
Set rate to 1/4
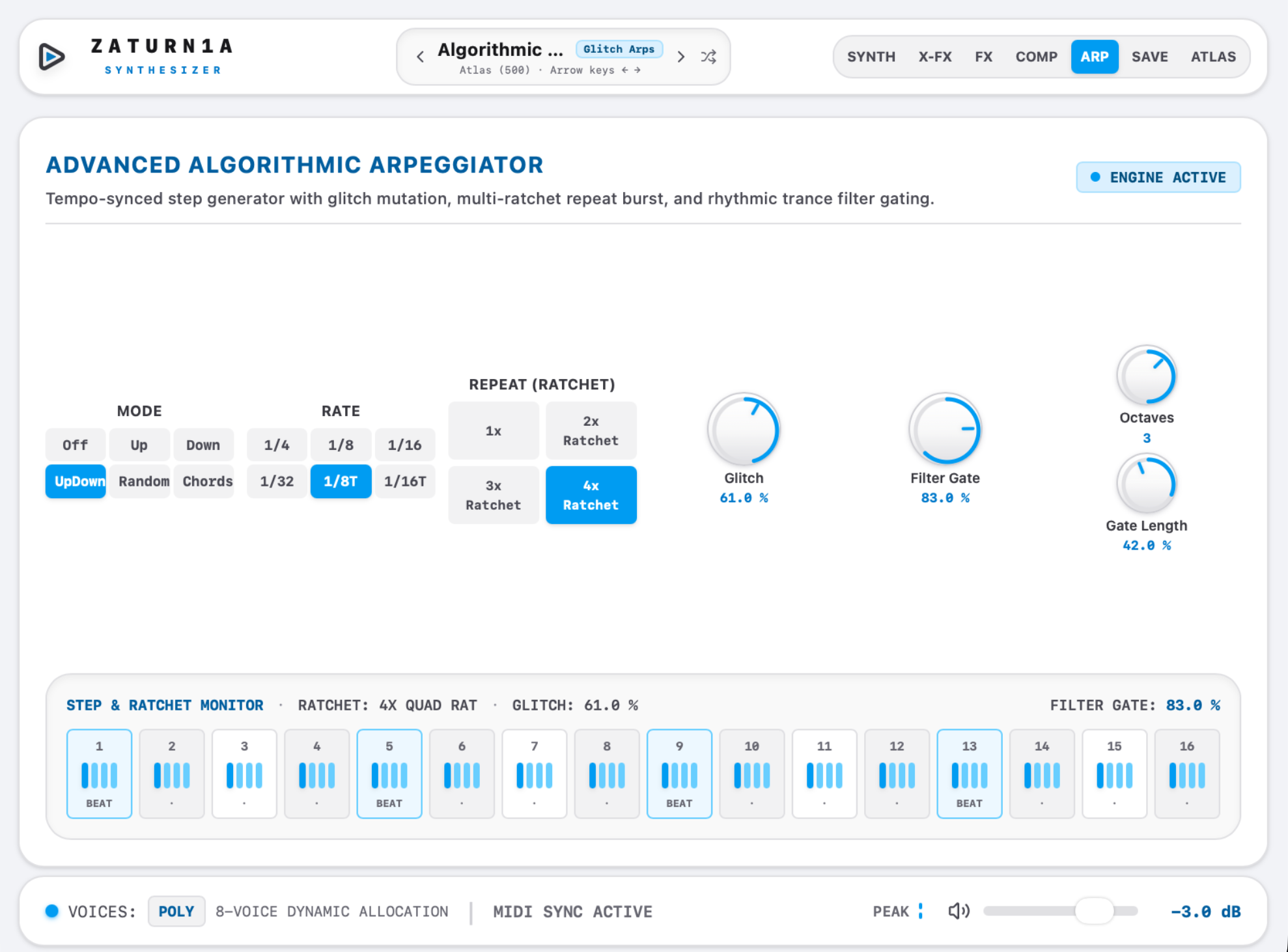click(277, 445)
